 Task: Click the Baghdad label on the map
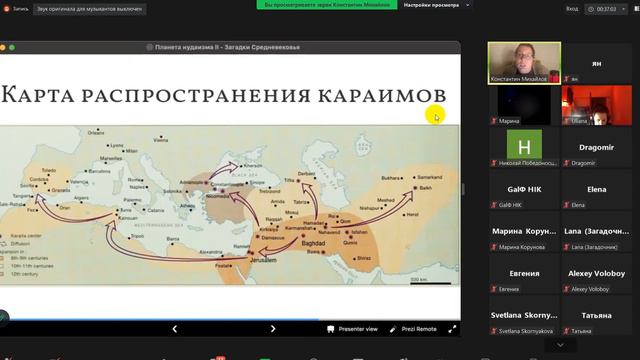tap(313, 243)
